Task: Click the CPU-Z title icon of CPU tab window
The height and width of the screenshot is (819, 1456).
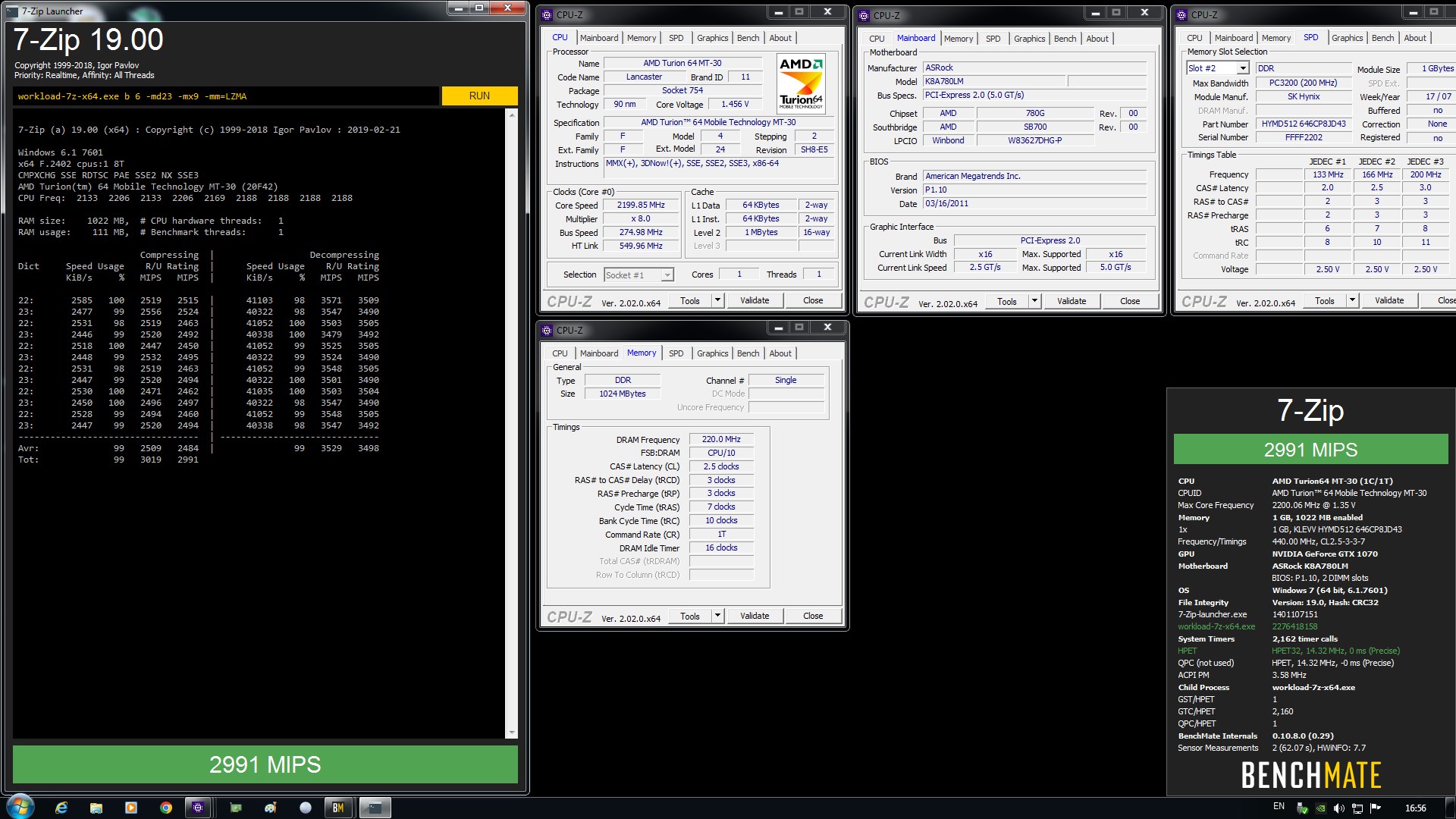Action: pos(547,14)
